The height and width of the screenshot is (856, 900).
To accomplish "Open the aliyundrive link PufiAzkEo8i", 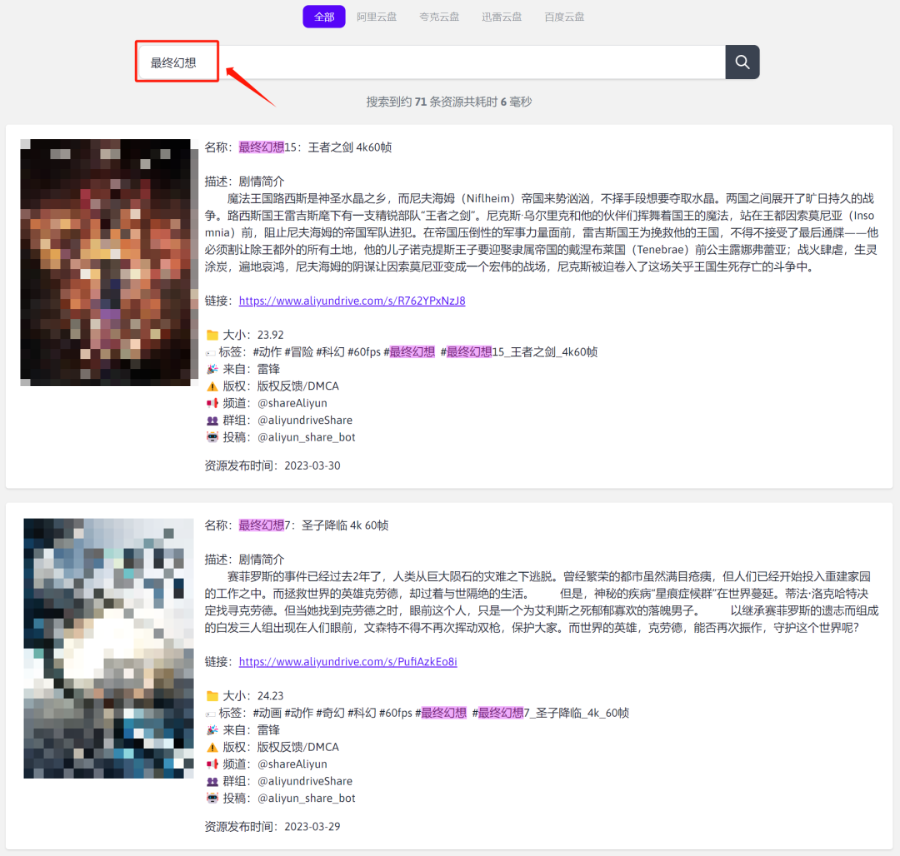I will coord(348,662).
